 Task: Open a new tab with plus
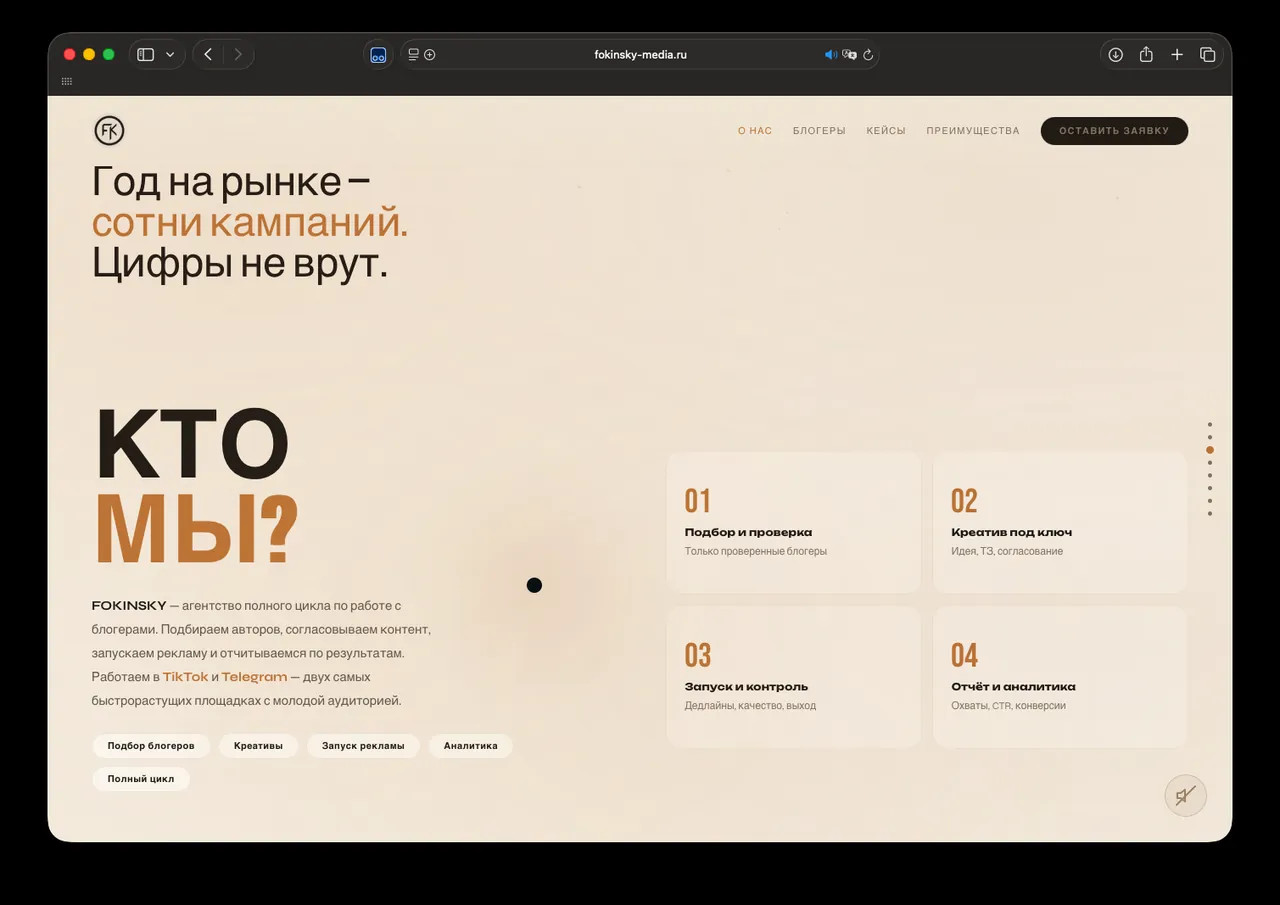1177,55
